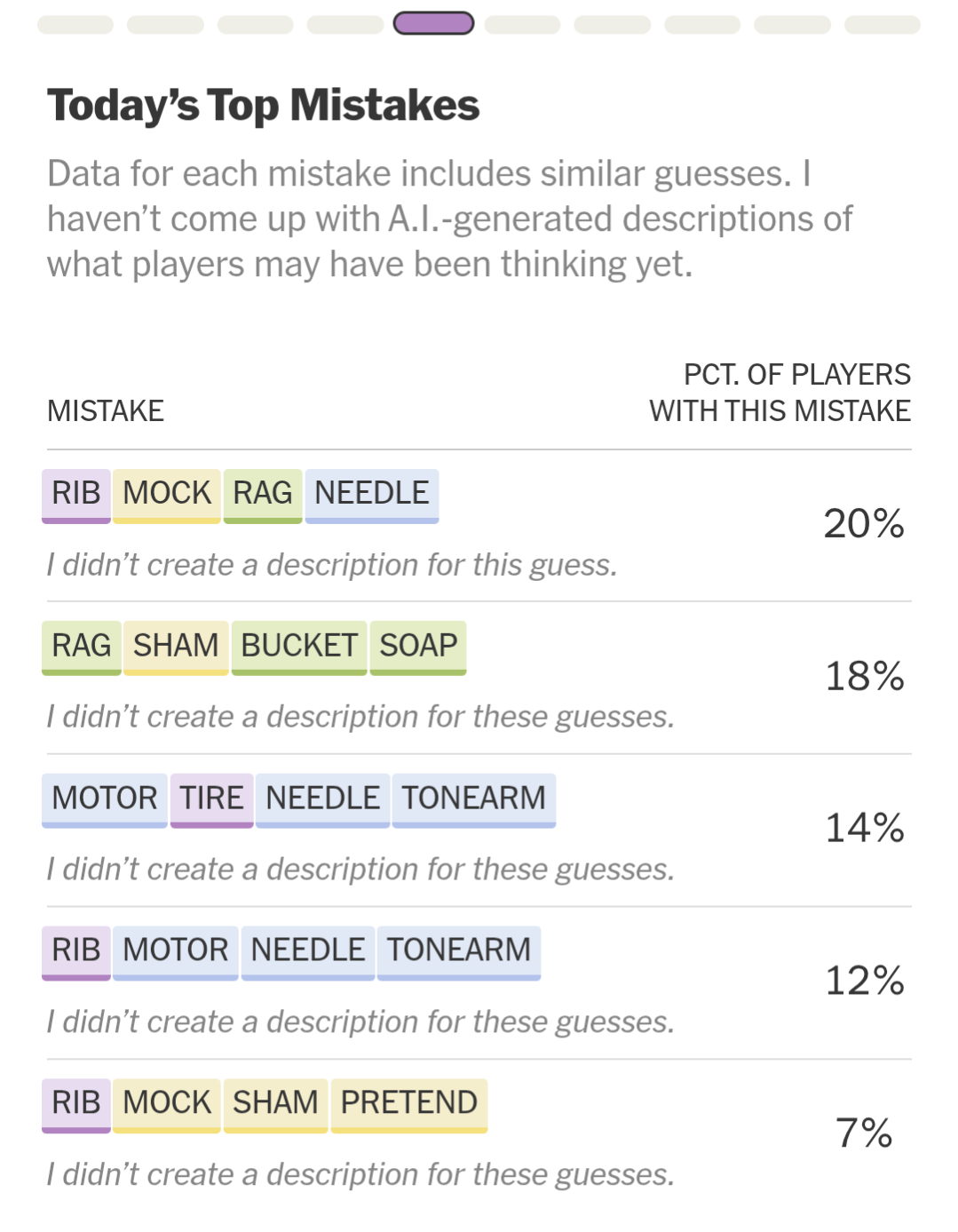Select the SOAP word chip
Screen dimensions: 958x1232
418,647
